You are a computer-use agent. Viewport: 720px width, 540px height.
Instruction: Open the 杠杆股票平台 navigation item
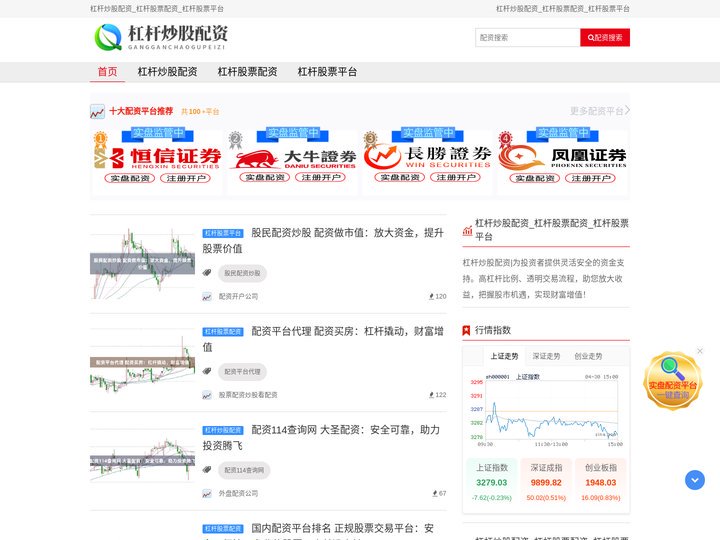tap(327, 72)
